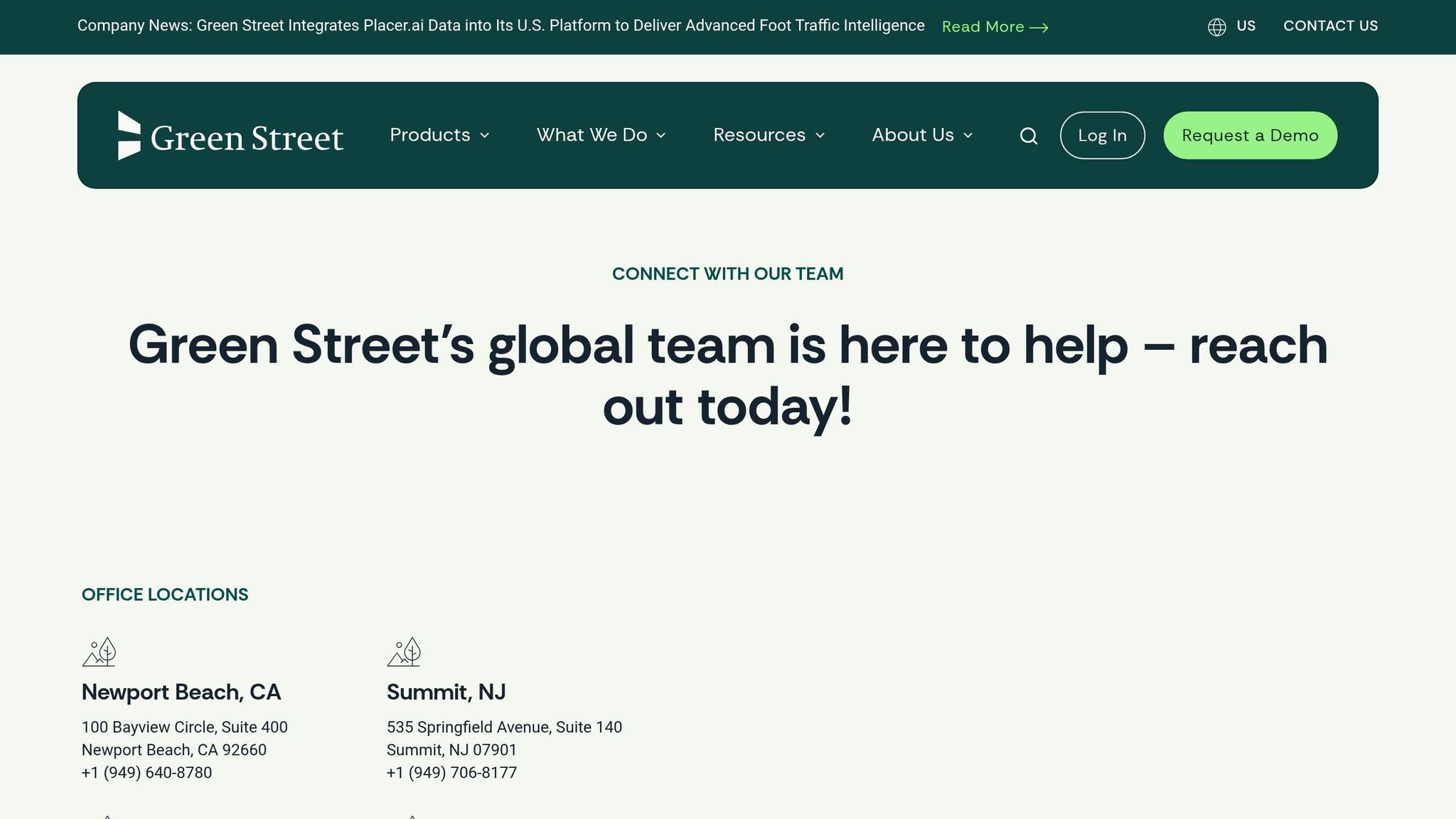Click Newport Beach phone number

(146, 773)
